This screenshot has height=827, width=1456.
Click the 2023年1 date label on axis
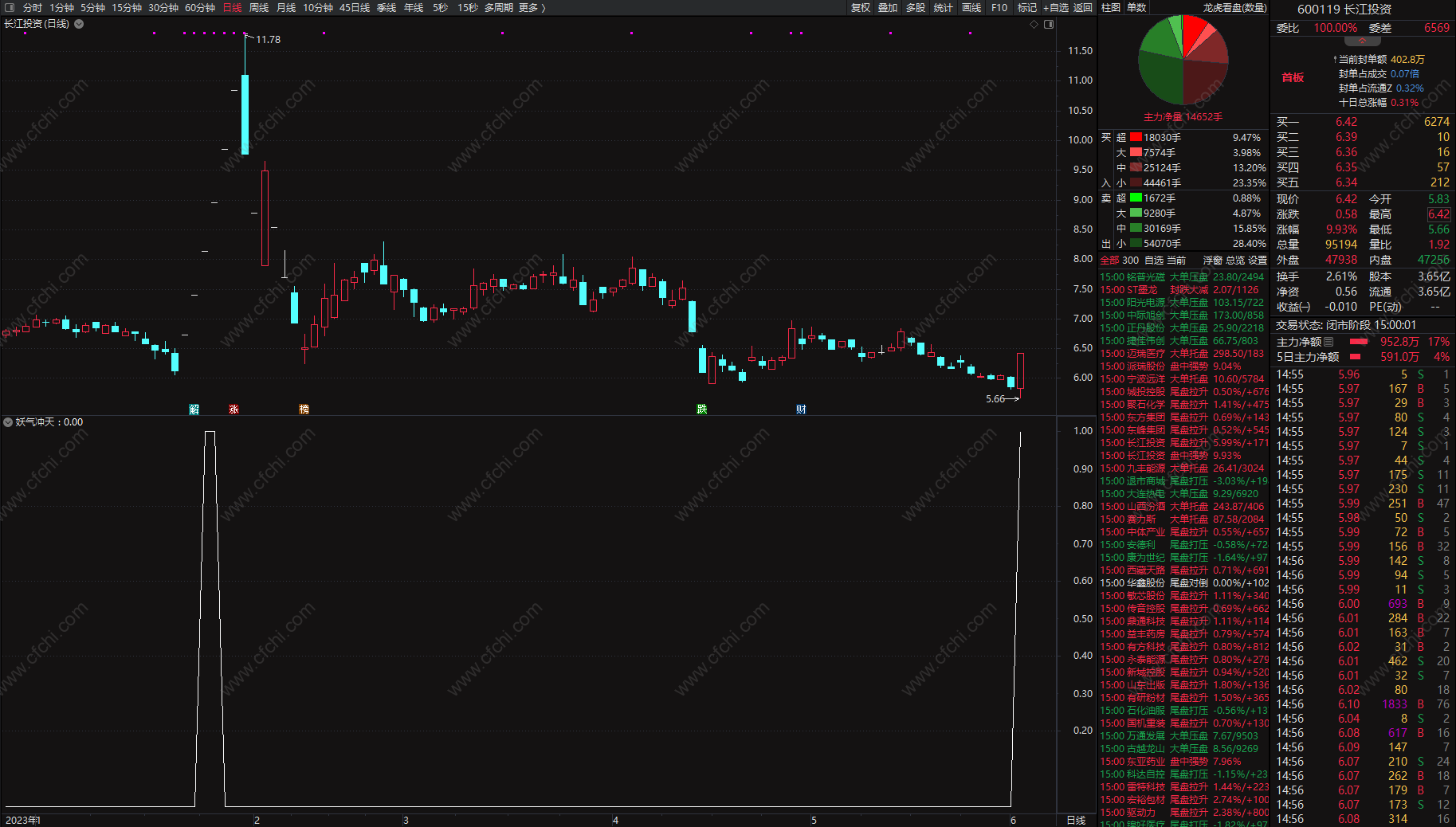23,820
